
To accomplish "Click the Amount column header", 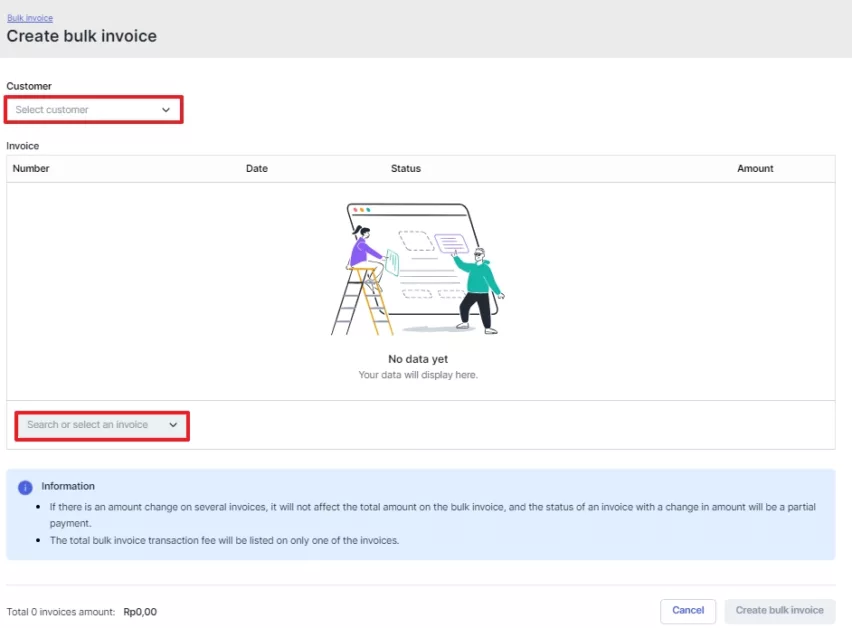I will coord(755,168).
